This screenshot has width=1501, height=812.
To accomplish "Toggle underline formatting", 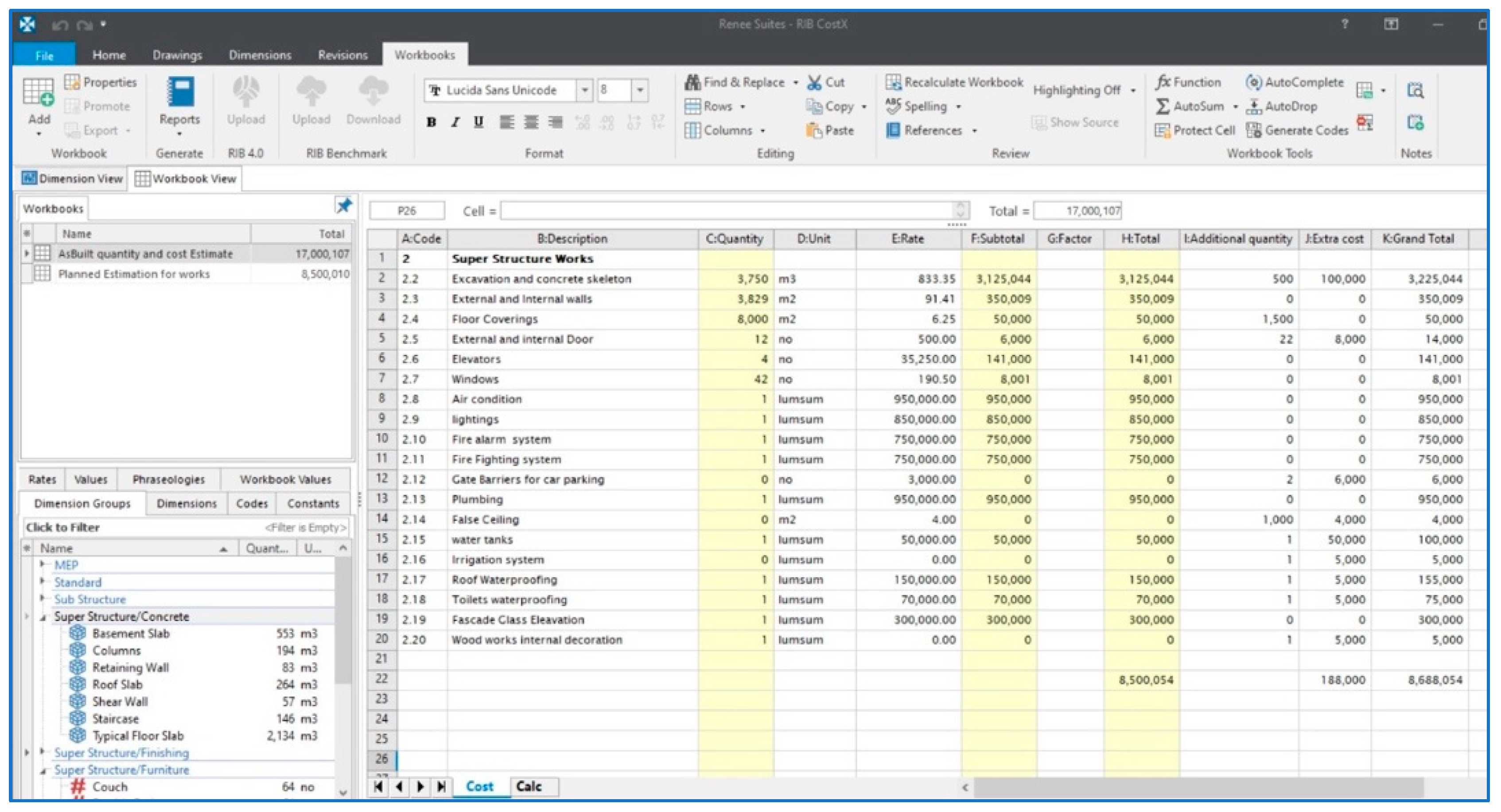I will [x=478, y=122].
